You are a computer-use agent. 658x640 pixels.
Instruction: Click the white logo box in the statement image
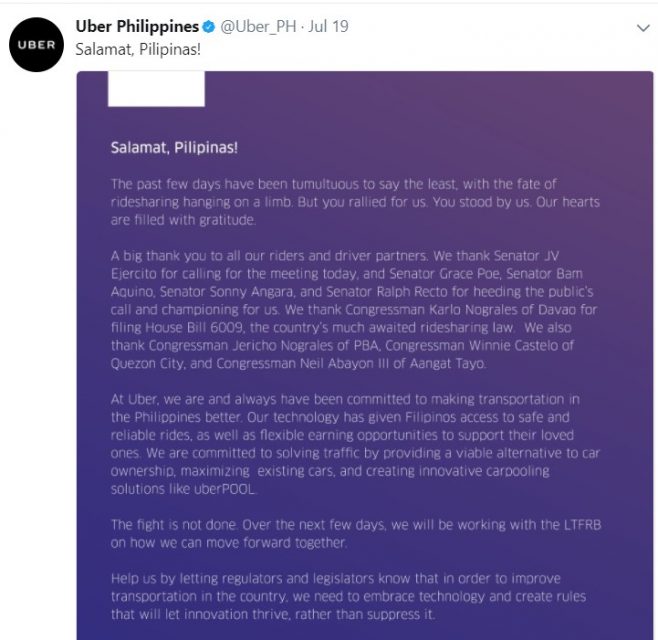pos(156,89)
